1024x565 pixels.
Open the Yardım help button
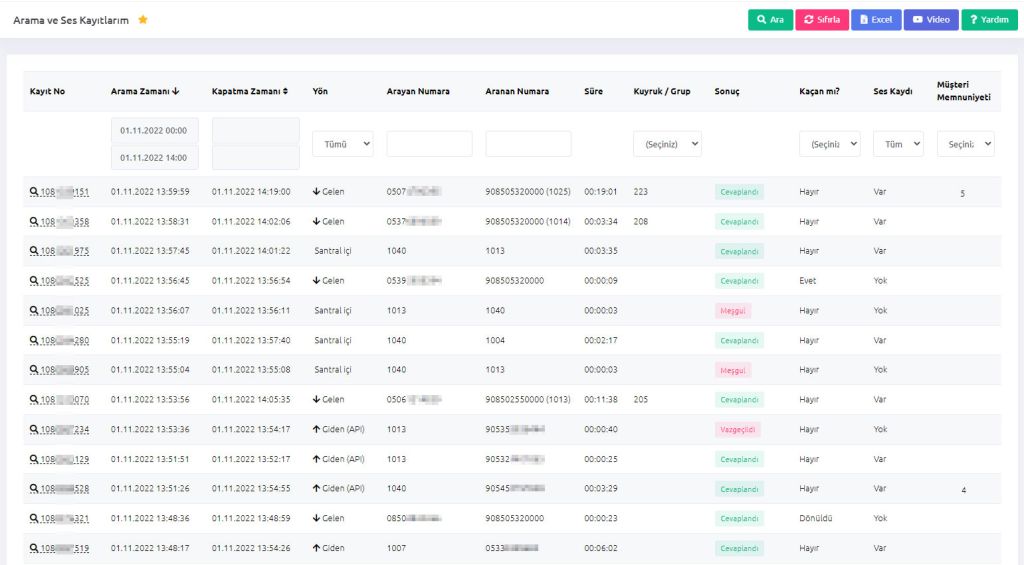tap(989, 20)
